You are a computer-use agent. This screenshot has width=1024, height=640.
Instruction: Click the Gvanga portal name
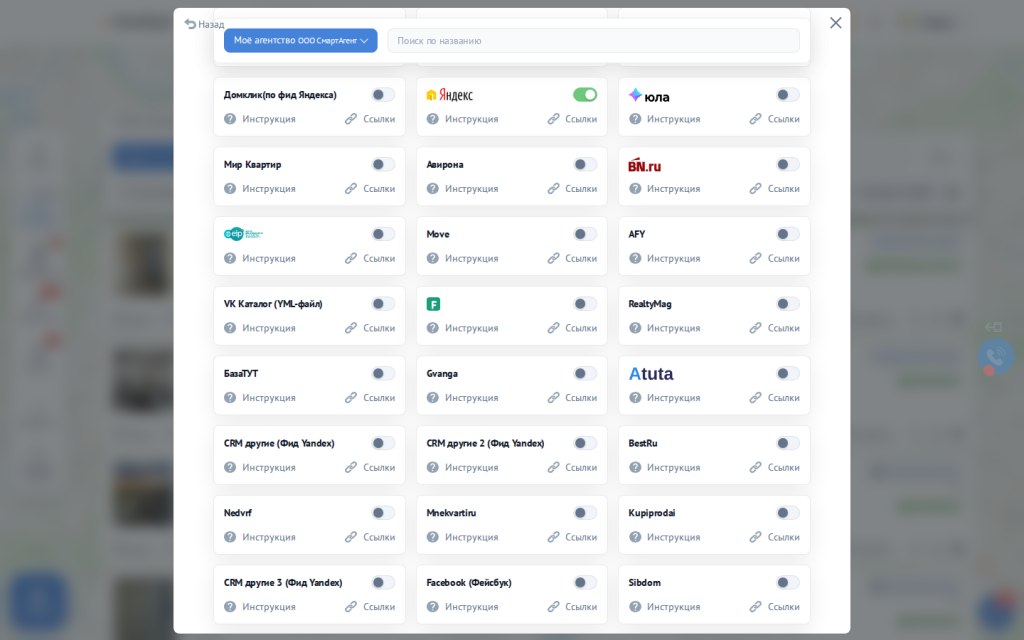click(x=442, y=374)
